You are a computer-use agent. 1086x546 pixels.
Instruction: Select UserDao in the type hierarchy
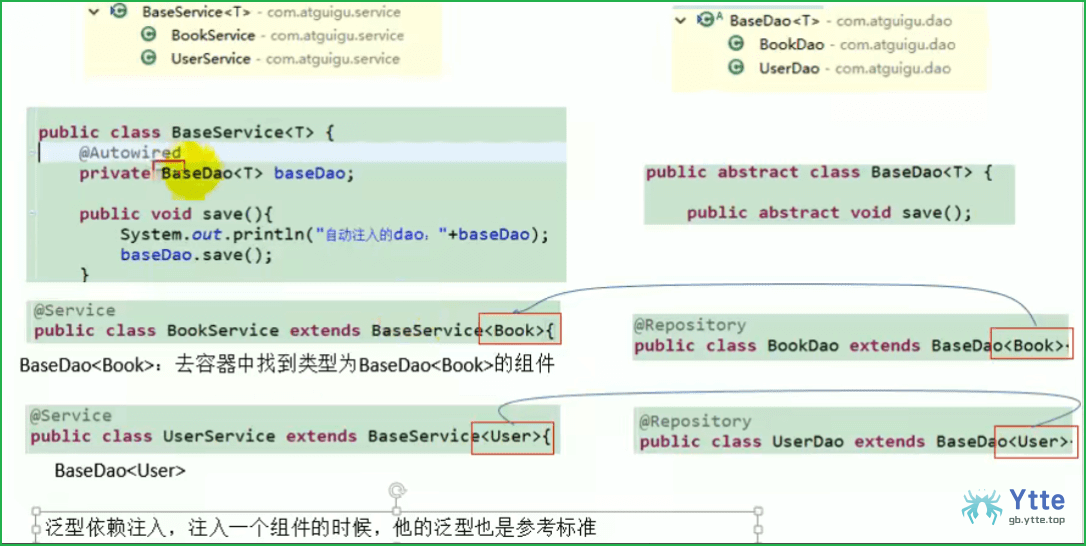tap(789, 69)
